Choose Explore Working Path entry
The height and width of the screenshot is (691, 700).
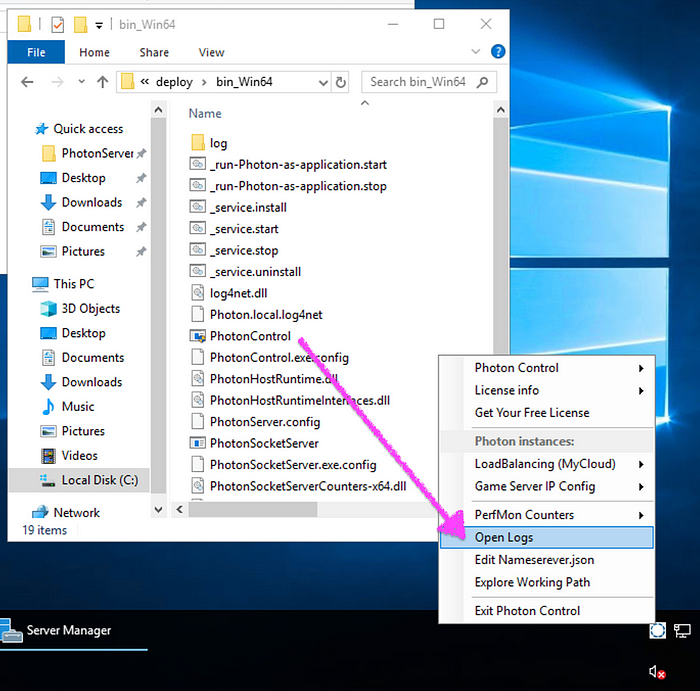click(546, 582)
